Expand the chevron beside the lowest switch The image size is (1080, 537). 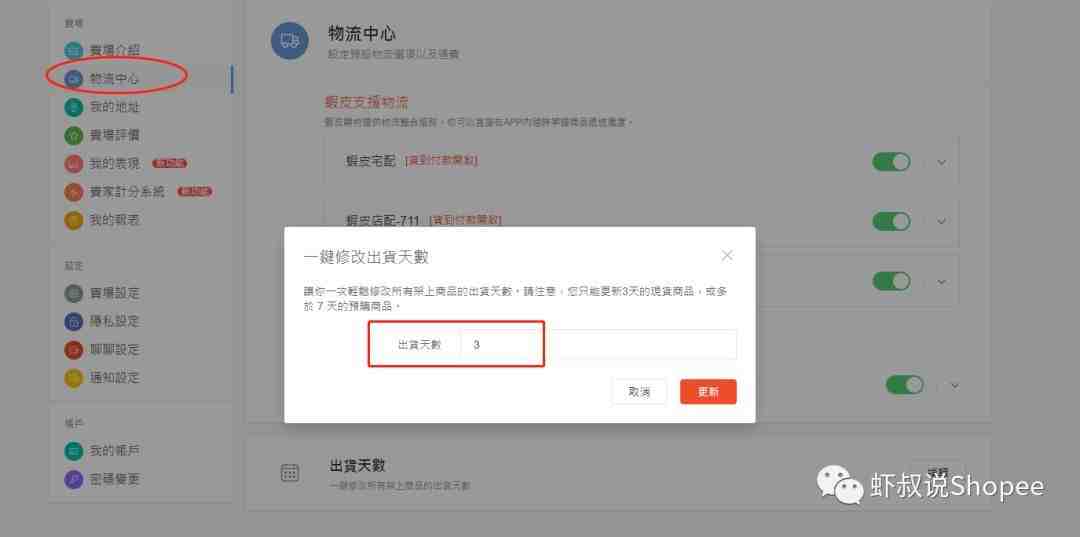[x=955, y=386]
